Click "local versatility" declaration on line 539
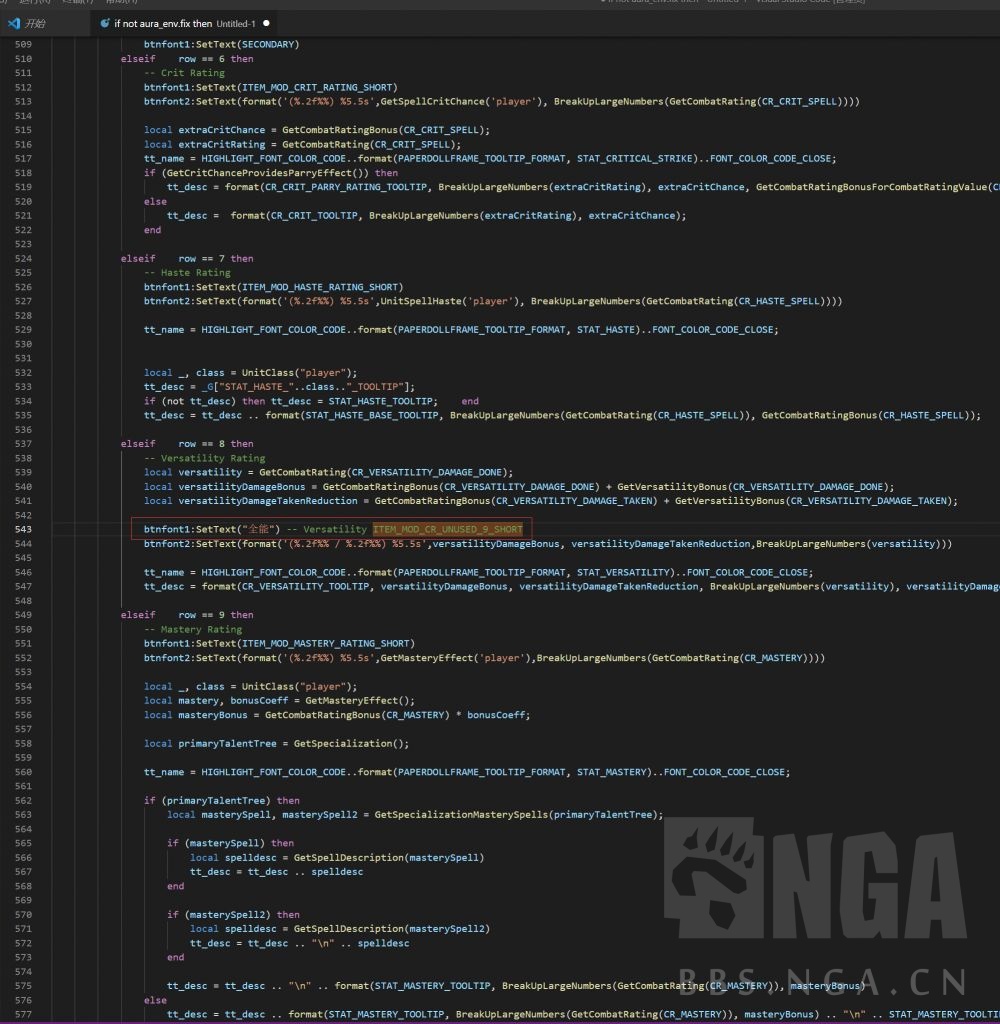The width and height of the screenshot is (1000, 1024). [193, 473]
